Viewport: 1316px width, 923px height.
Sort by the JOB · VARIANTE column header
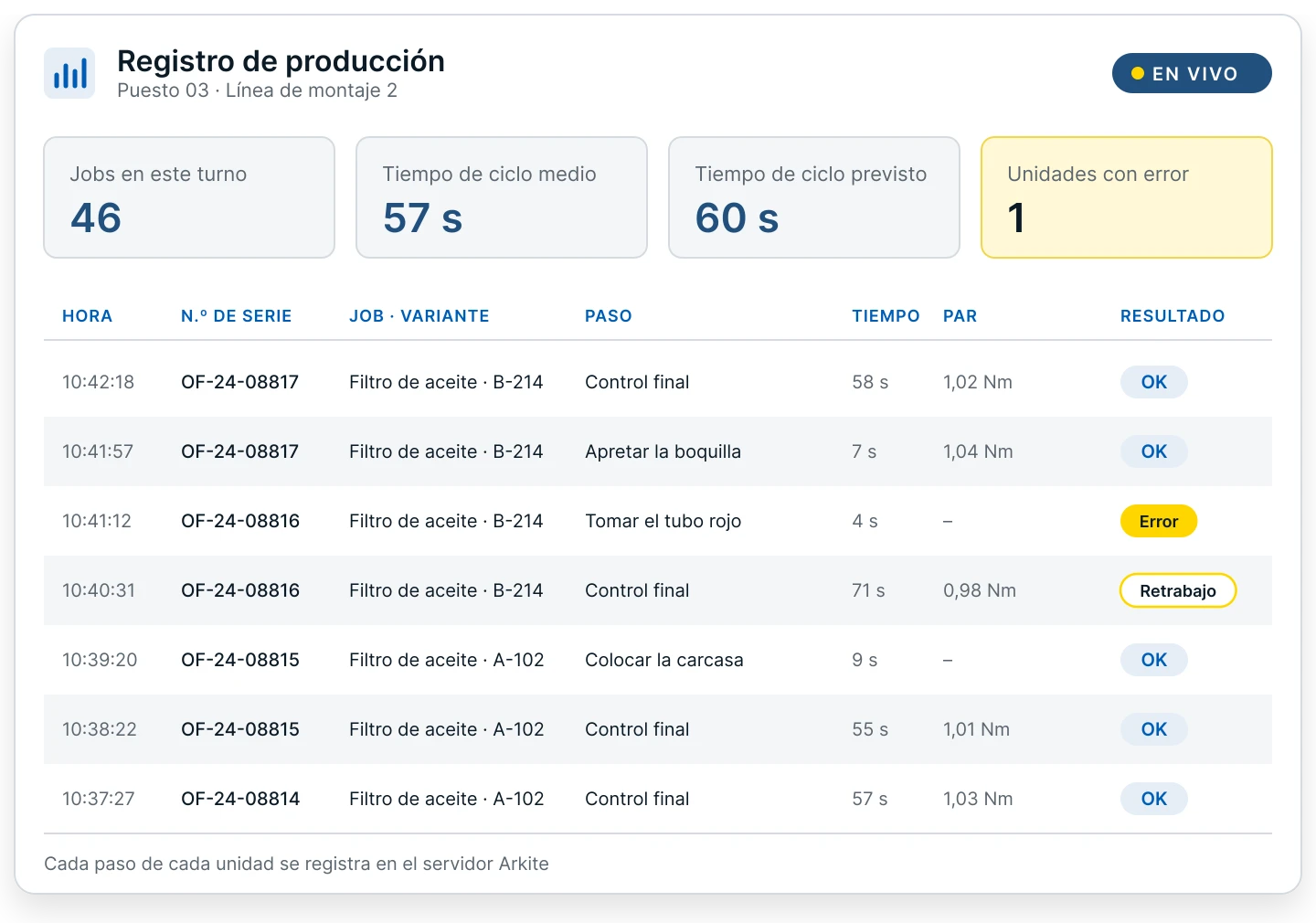(x=419, y=316)
